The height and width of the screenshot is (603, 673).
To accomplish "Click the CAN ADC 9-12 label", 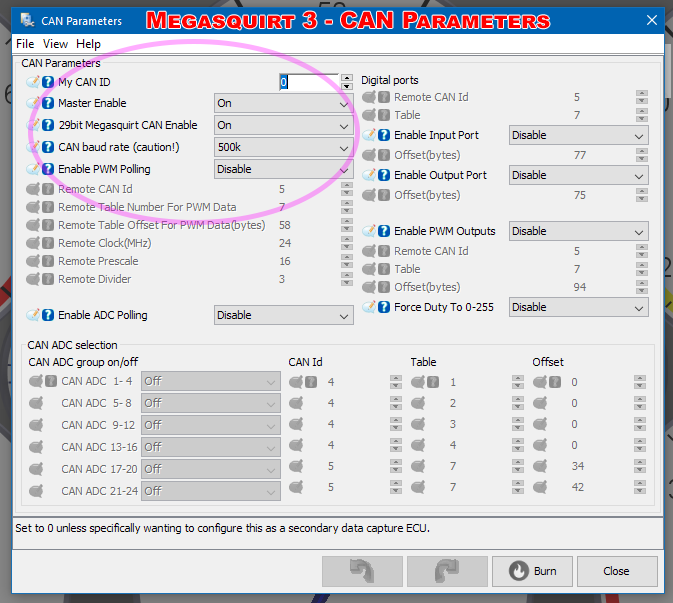I will tap(98, 425).
